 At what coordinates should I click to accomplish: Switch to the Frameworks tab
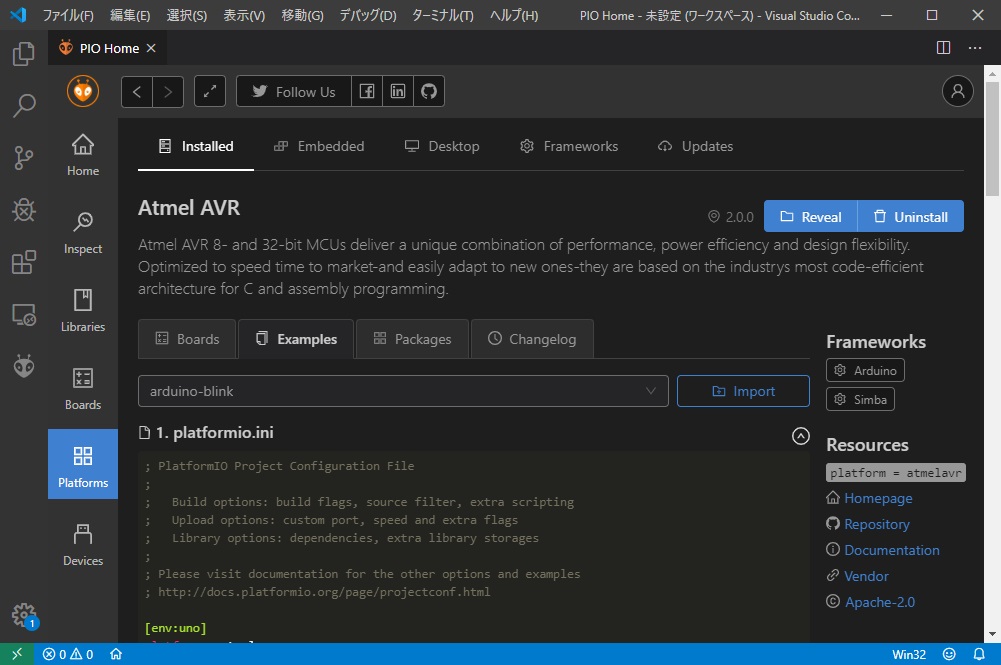(569, 146)
